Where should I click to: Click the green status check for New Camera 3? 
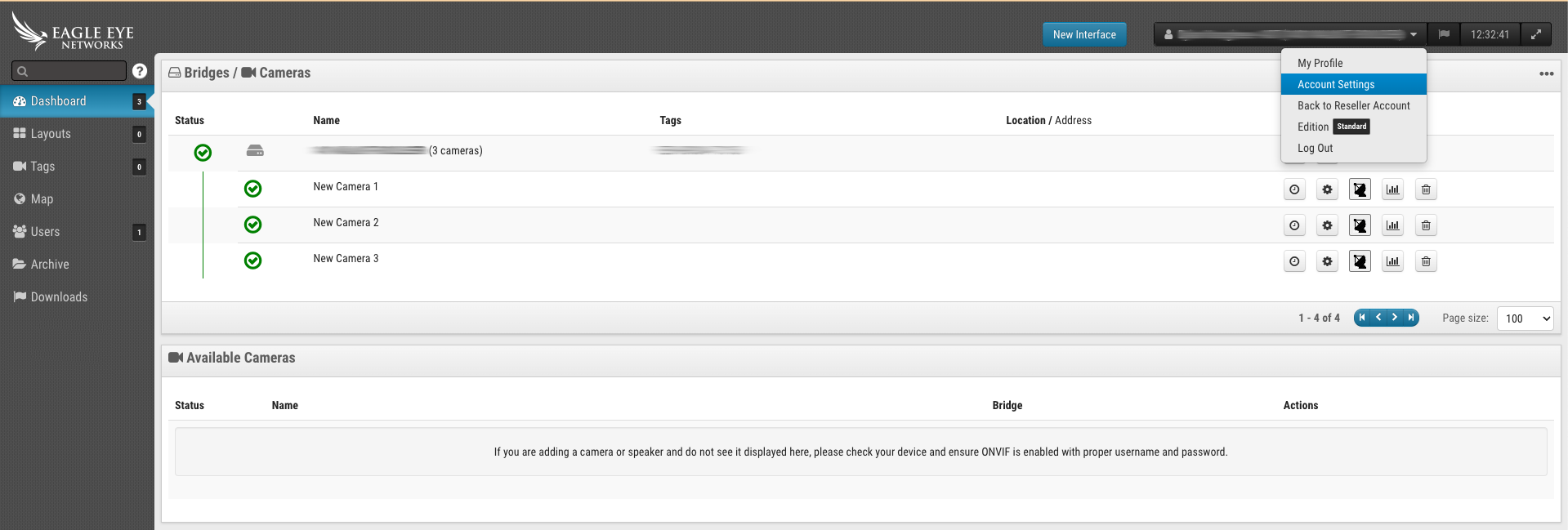click(253, 261)
